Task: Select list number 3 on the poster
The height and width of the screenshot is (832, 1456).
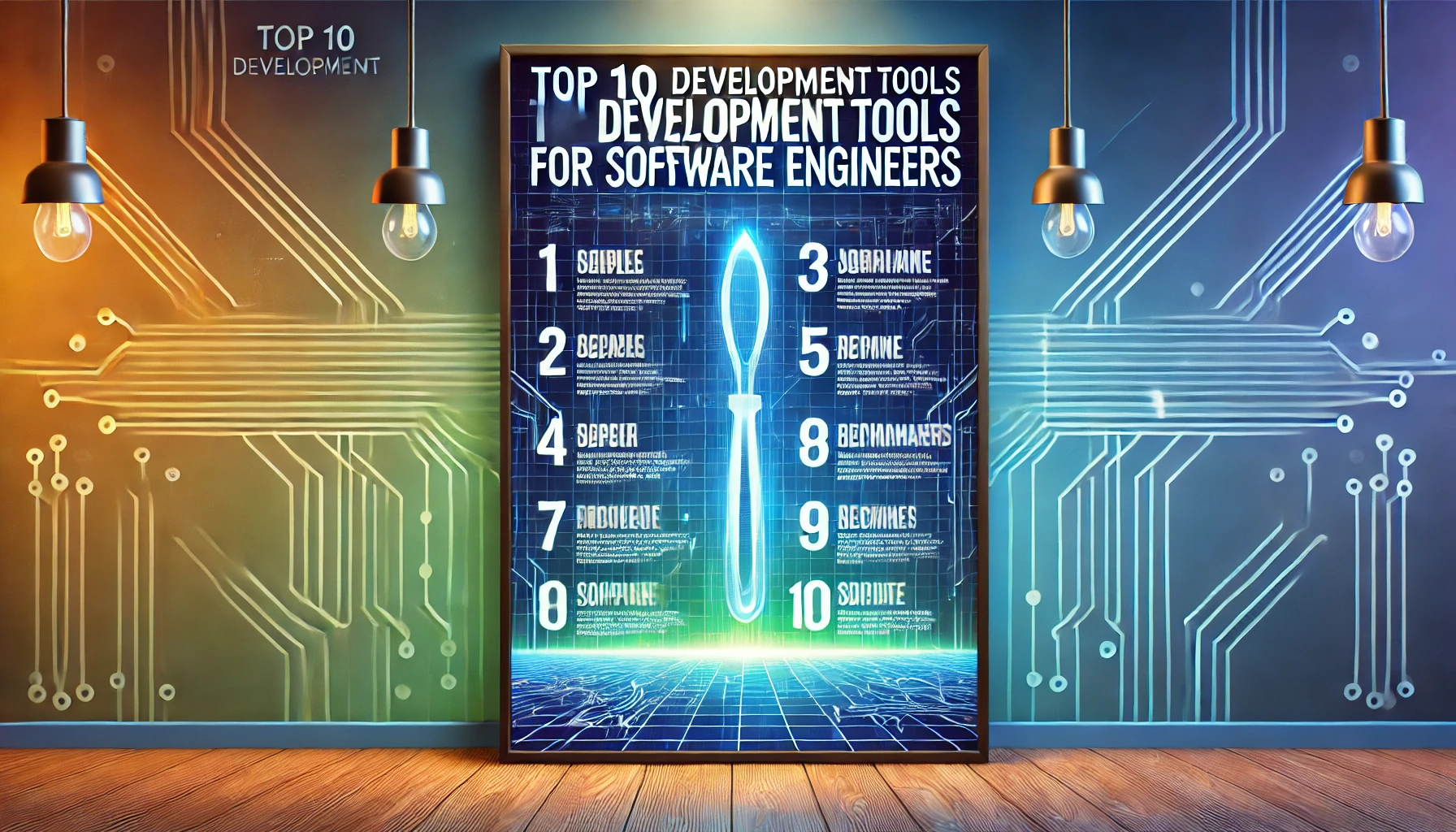Action: [x=812, y=269]
